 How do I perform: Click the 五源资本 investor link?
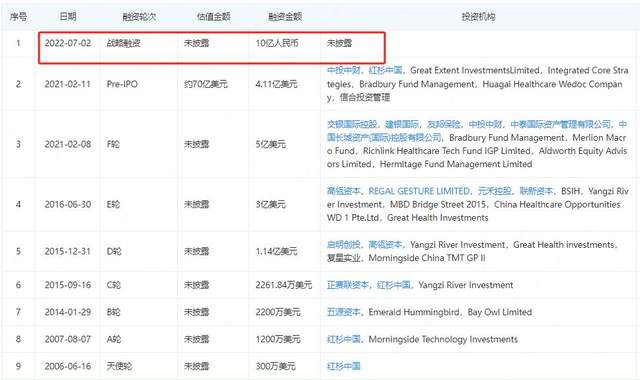344,312
